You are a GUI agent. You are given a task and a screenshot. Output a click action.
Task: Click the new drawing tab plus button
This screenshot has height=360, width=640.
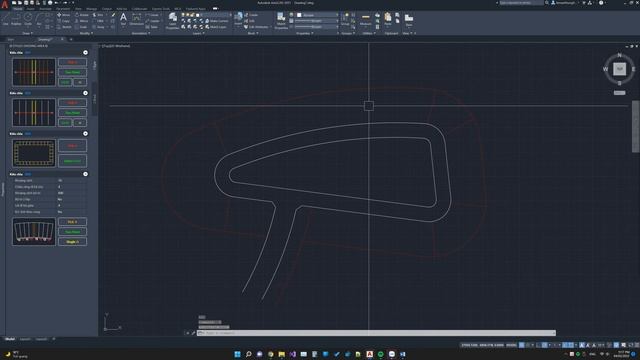click(x=71, y=40)
